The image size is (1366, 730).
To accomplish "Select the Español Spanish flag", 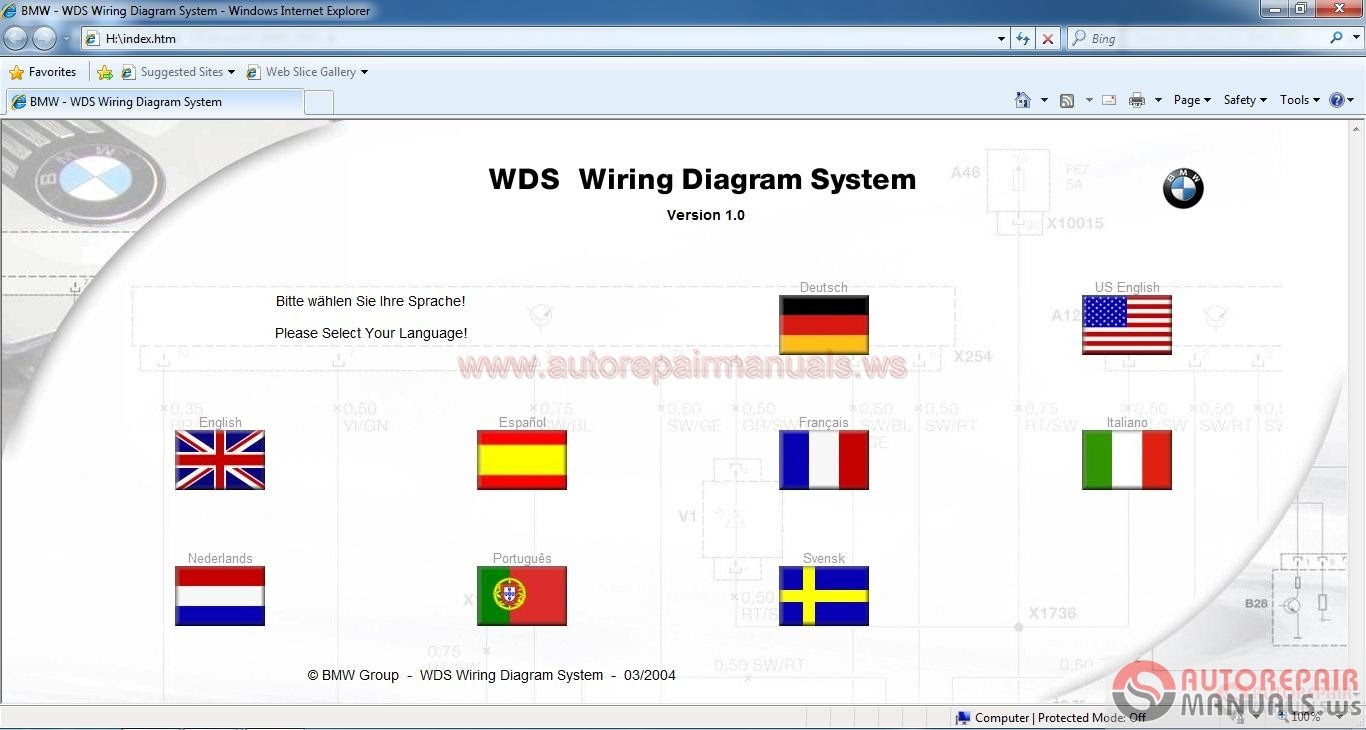I will point(522,460).
